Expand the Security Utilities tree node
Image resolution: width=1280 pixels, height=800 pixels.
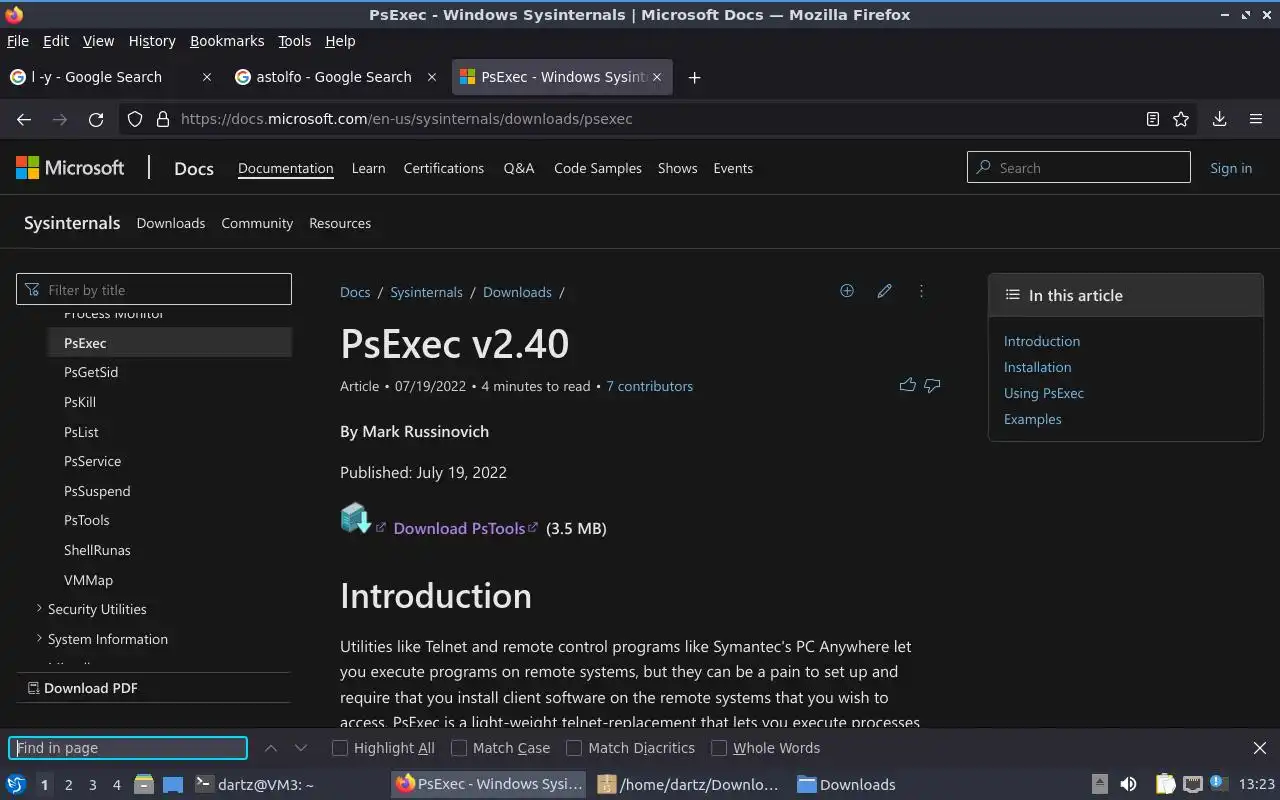pos(39,608)
